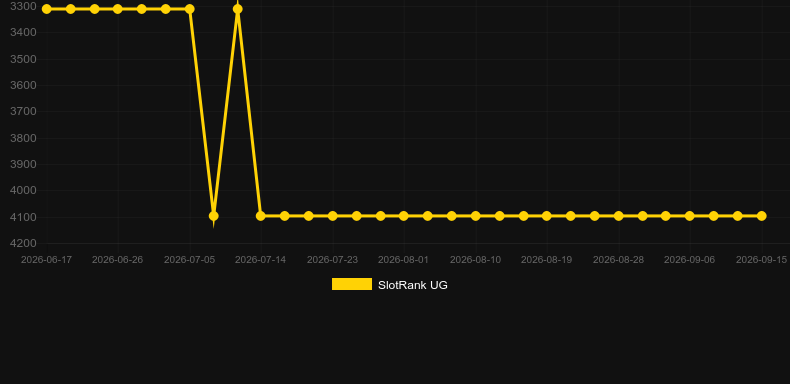This screenshot has height=384, width=790.
Task: Click the 2026-09-06 x-axis date label
Action: (690, 260)
